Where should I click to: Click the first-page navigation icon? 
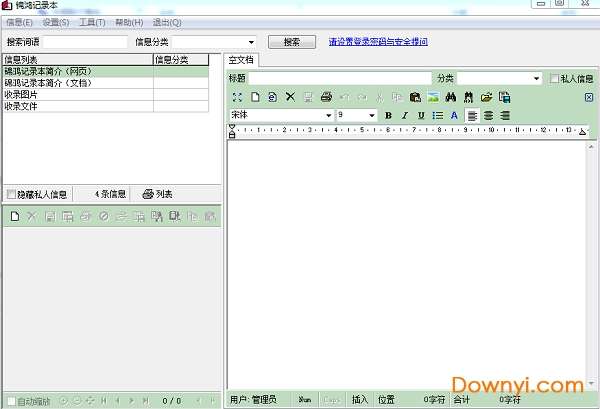pyautogui.click(x=103, y=401)
